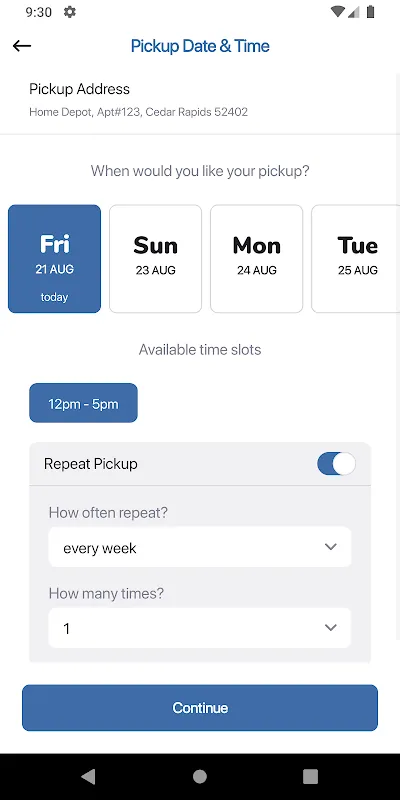Tap the cellular signal icon
The image size is (400, 800).
tap(354, 12)
